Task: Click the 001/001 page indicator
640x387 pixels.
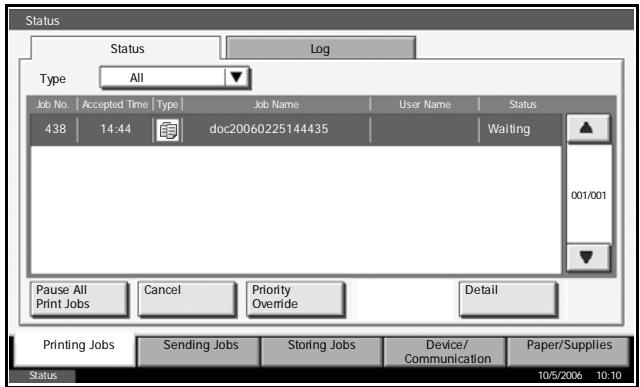Action: pyautogui.click(x=589, y=196)
